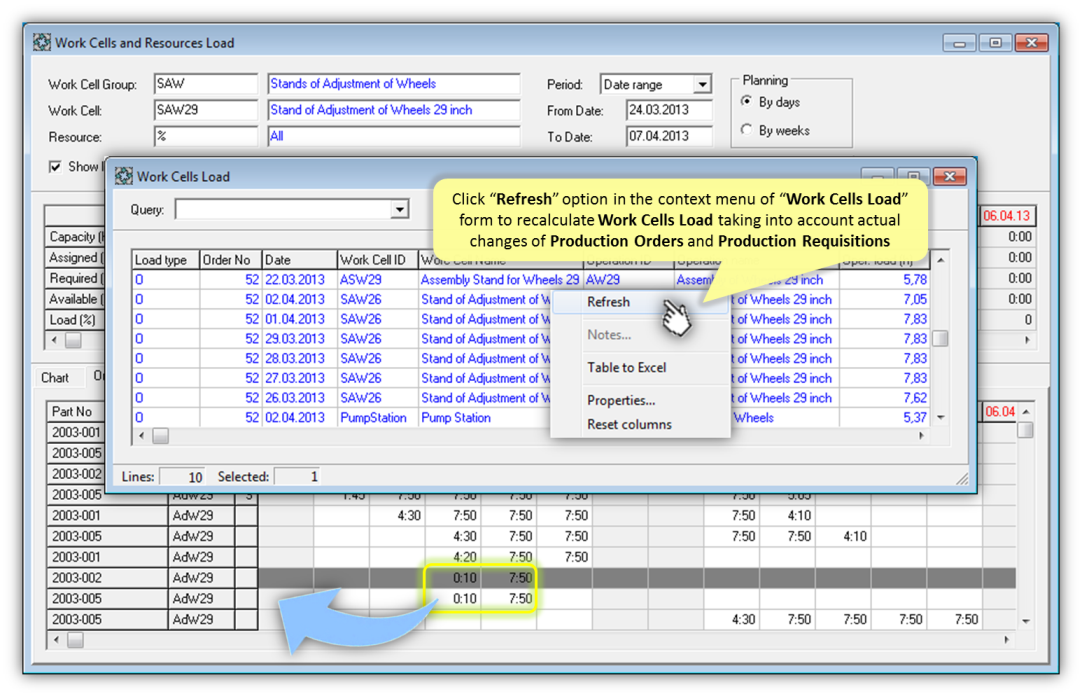The width and height of the screenshot is (1082, 697).
Task: Select the date cell 29.03.2013
Action: click(299, 339)
